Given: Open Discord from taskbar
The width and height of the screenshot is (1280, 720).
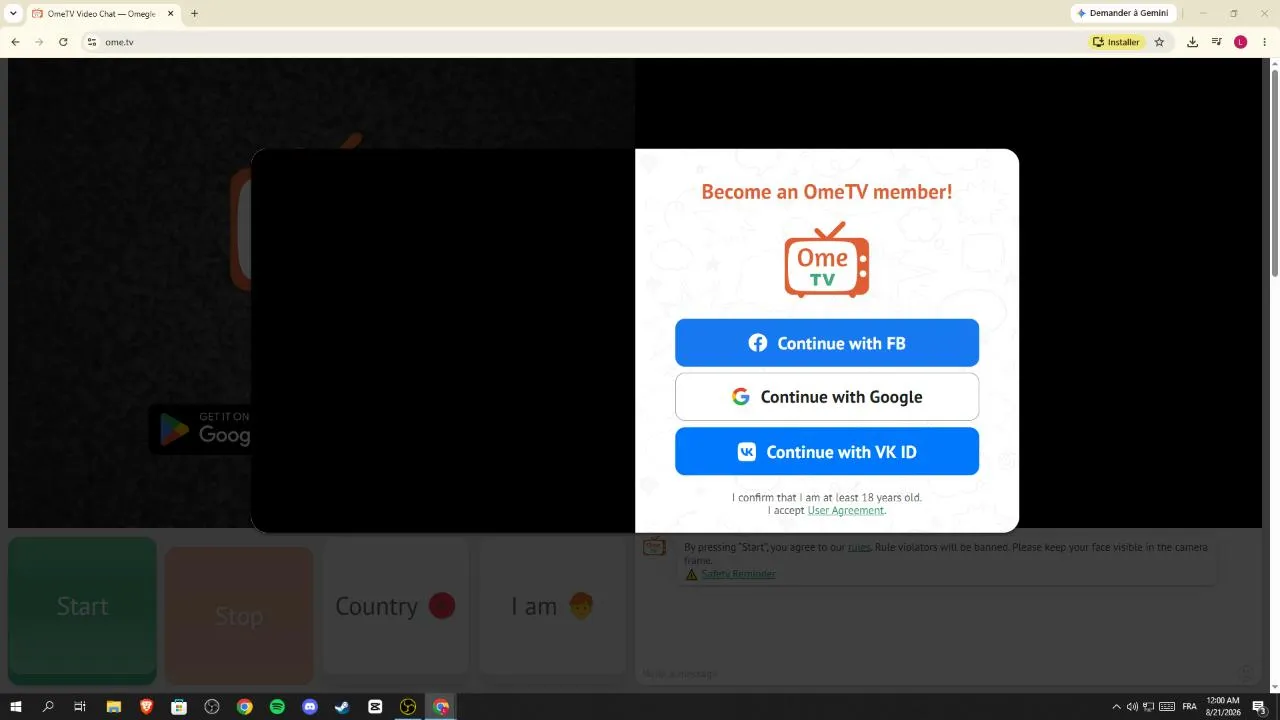Looking at the screenshot, I should pyautogui.click(x=310, y=706).
